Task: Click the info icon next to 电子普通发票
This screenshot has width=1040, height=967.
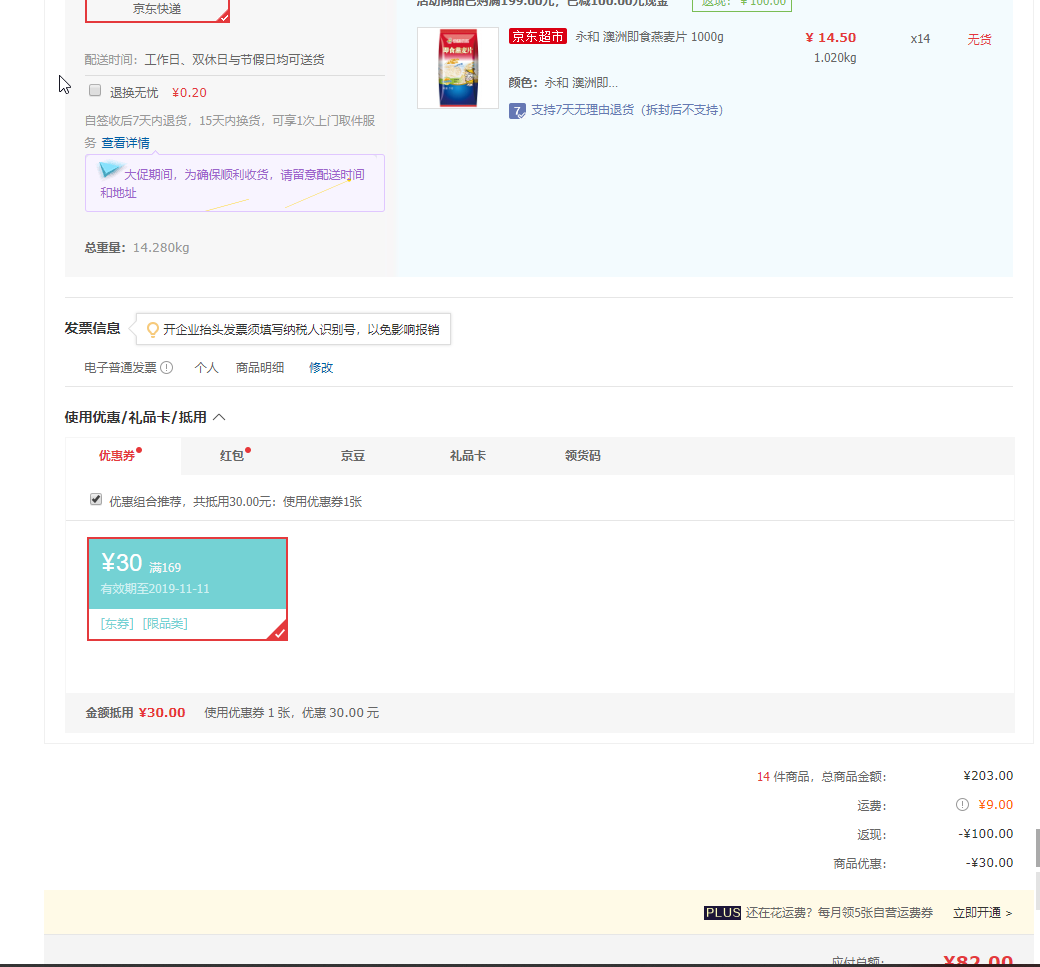Action: click(167, 367)
